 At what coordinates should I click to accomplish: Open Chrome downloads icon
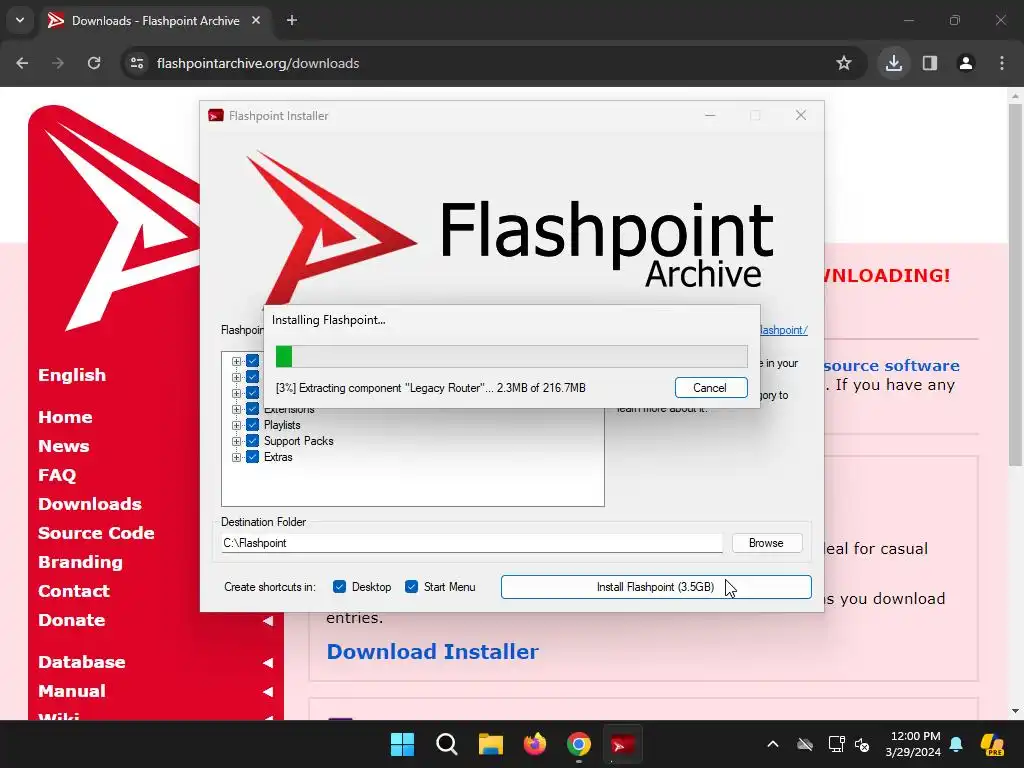point(893,63)
